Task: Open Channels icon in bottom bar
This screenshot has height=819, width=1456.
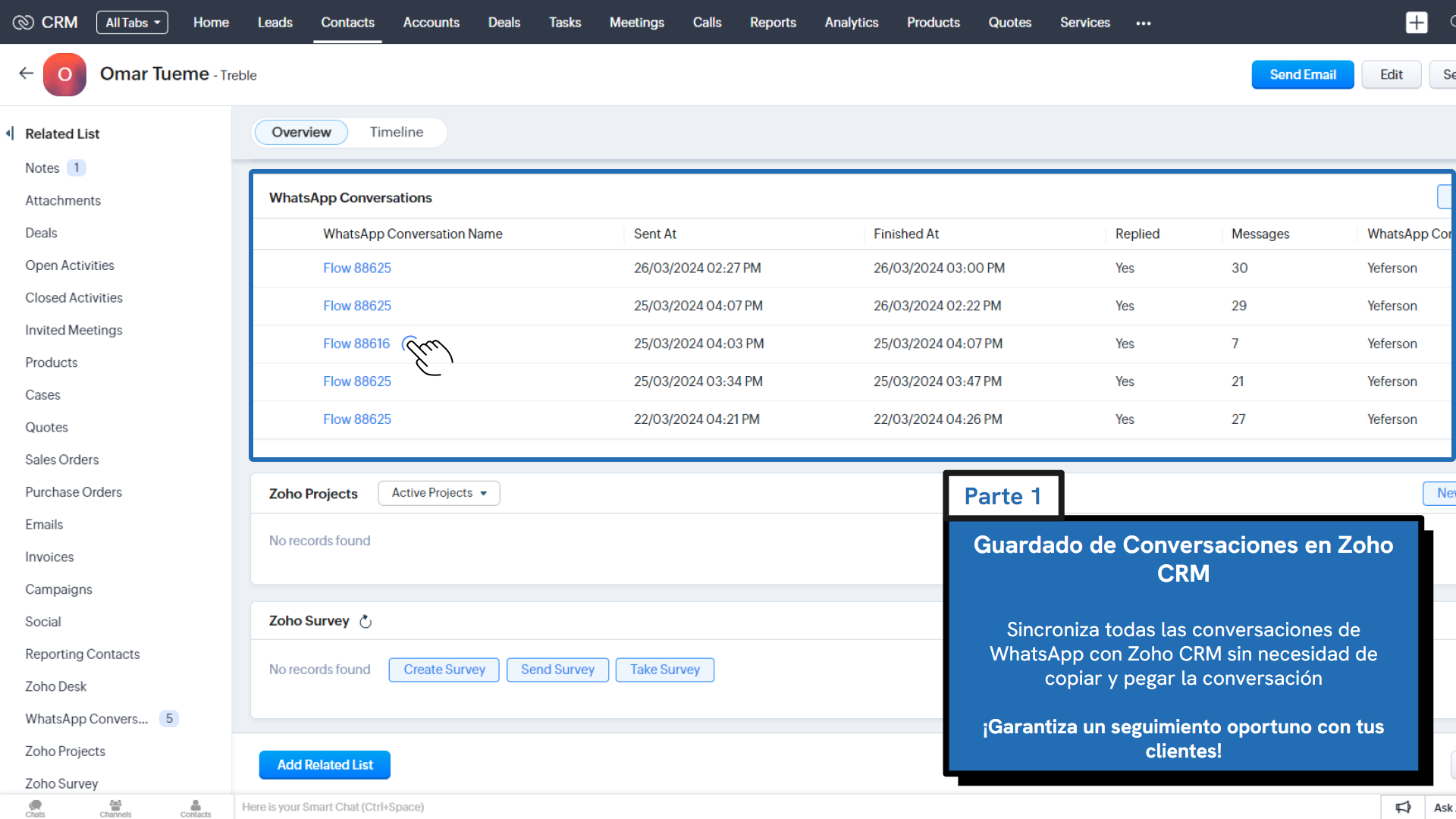Action: point(115,808)
